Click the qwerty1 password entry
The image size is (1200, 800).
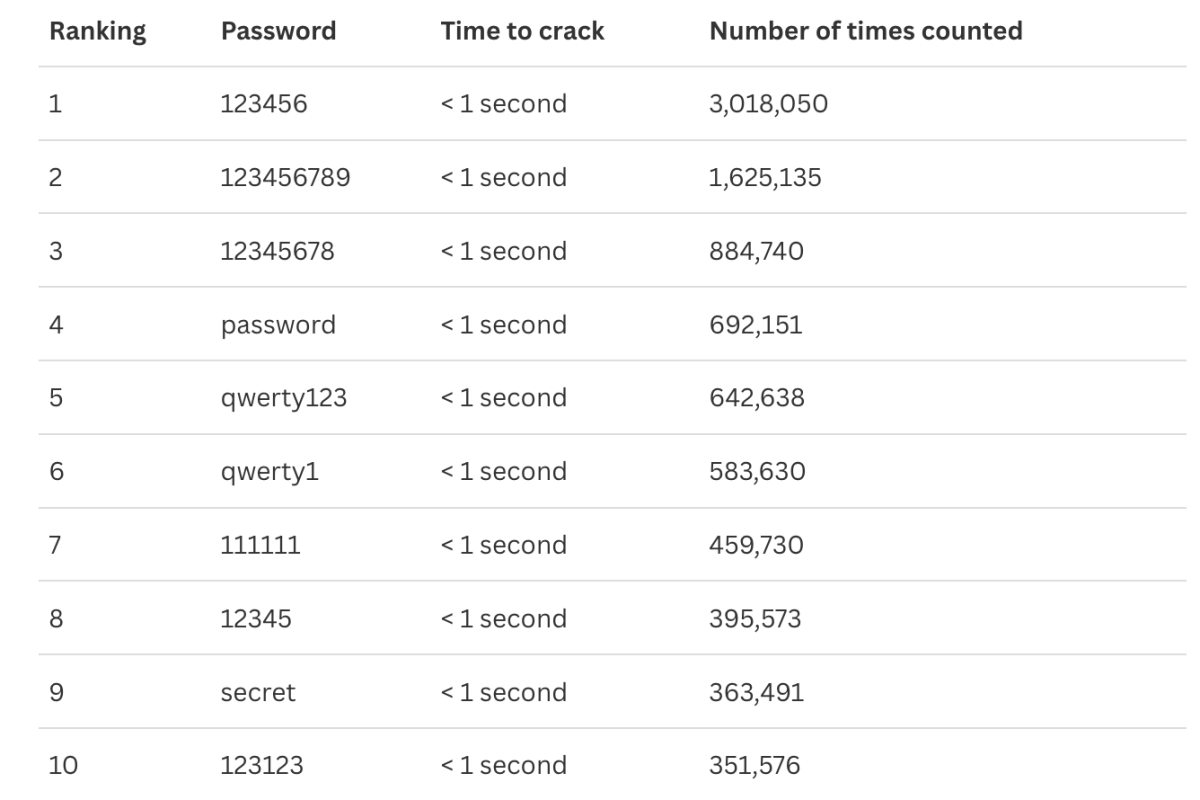[270, 471]
